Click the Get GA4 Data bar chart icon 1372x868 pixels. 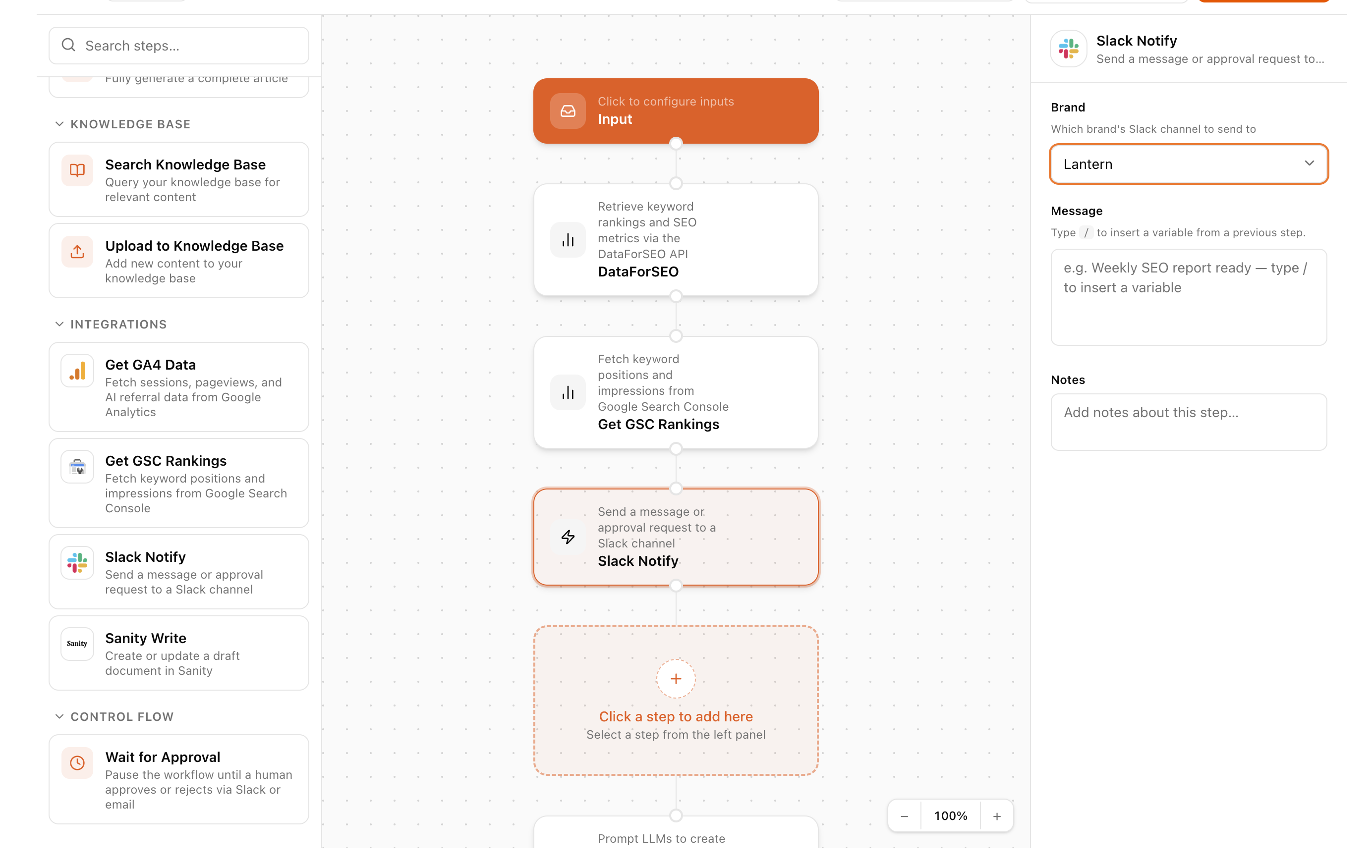(x=77, y=370)
